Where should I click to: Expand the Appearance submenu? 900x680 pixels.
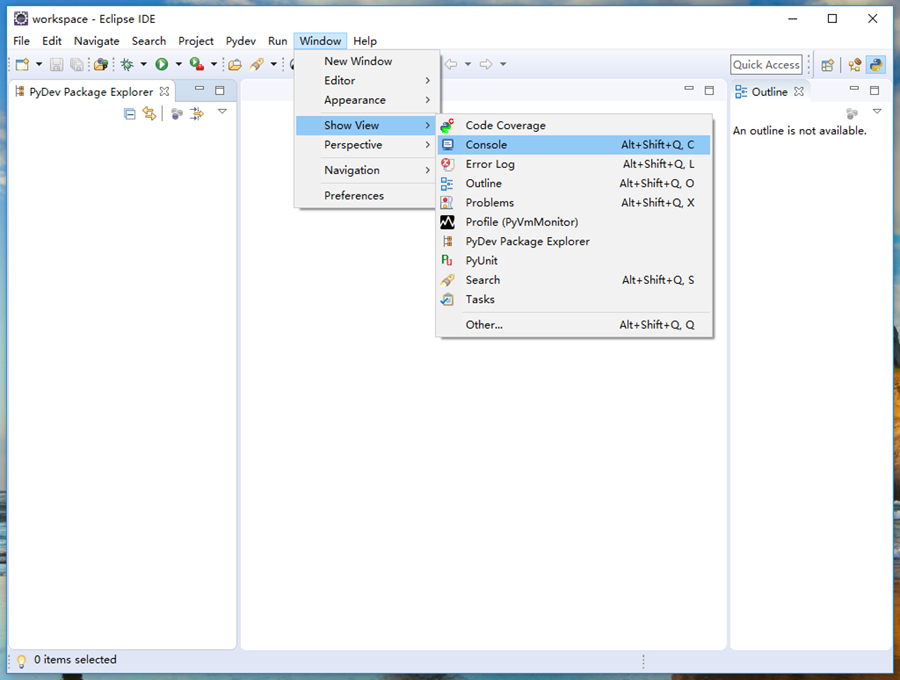[367, 100]
